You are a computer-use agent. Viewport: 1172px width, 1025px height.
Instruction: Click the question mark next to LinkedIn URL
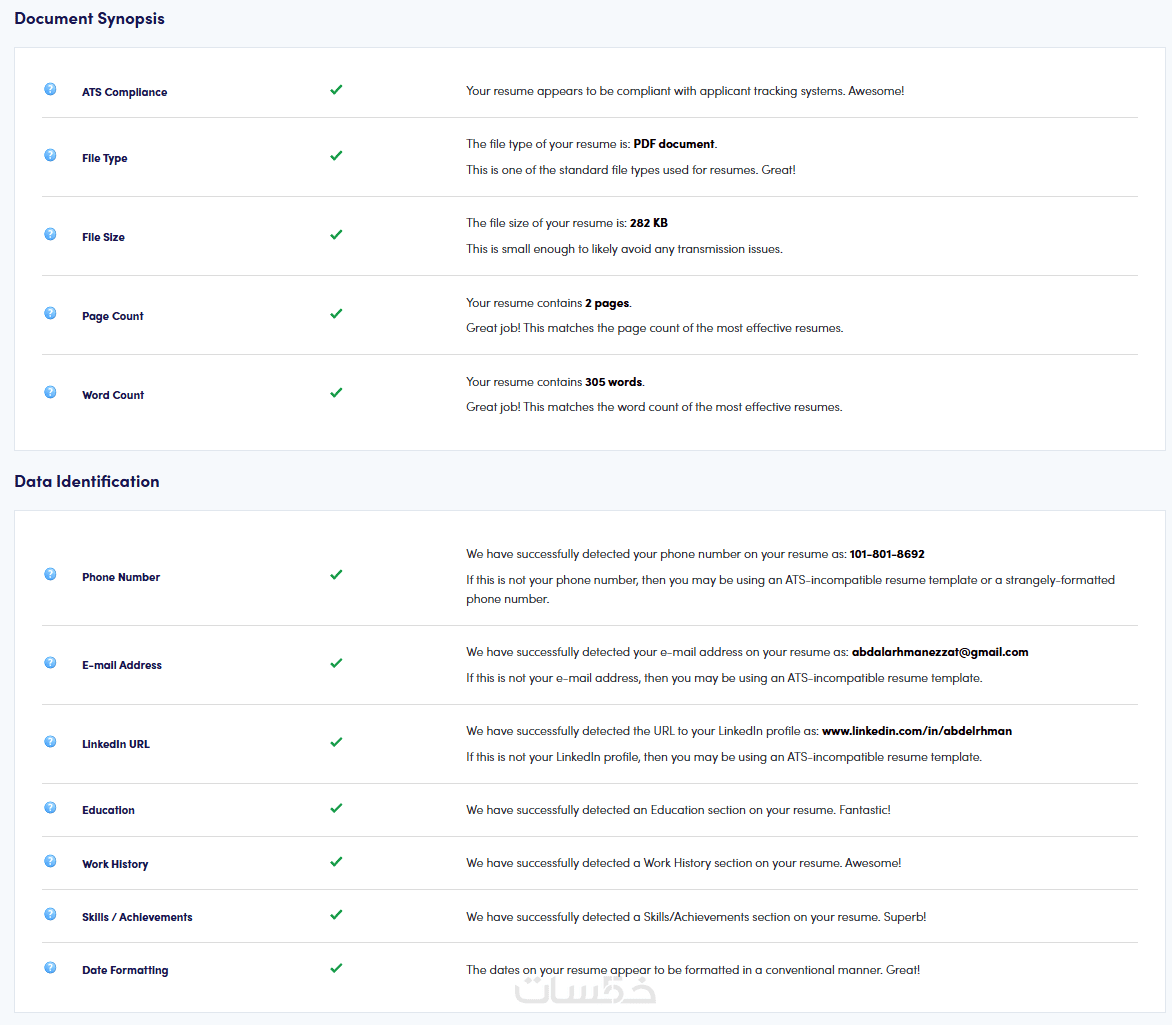coord(50,741)
